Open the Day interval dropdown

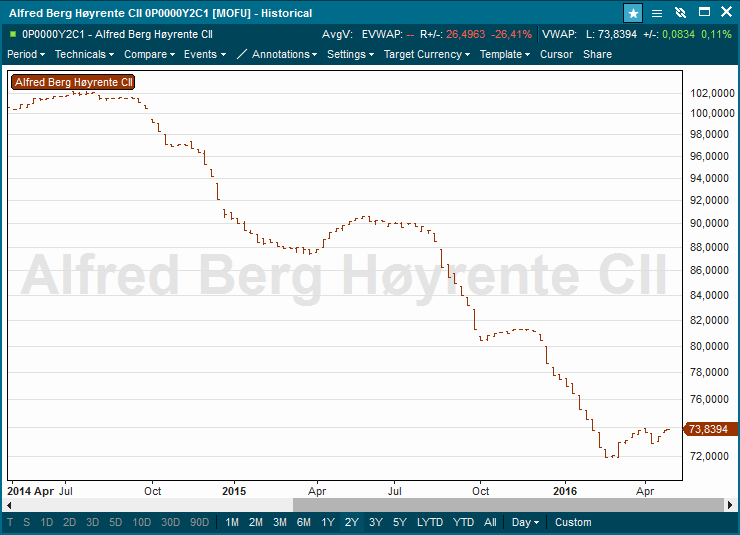coord(525,522)
